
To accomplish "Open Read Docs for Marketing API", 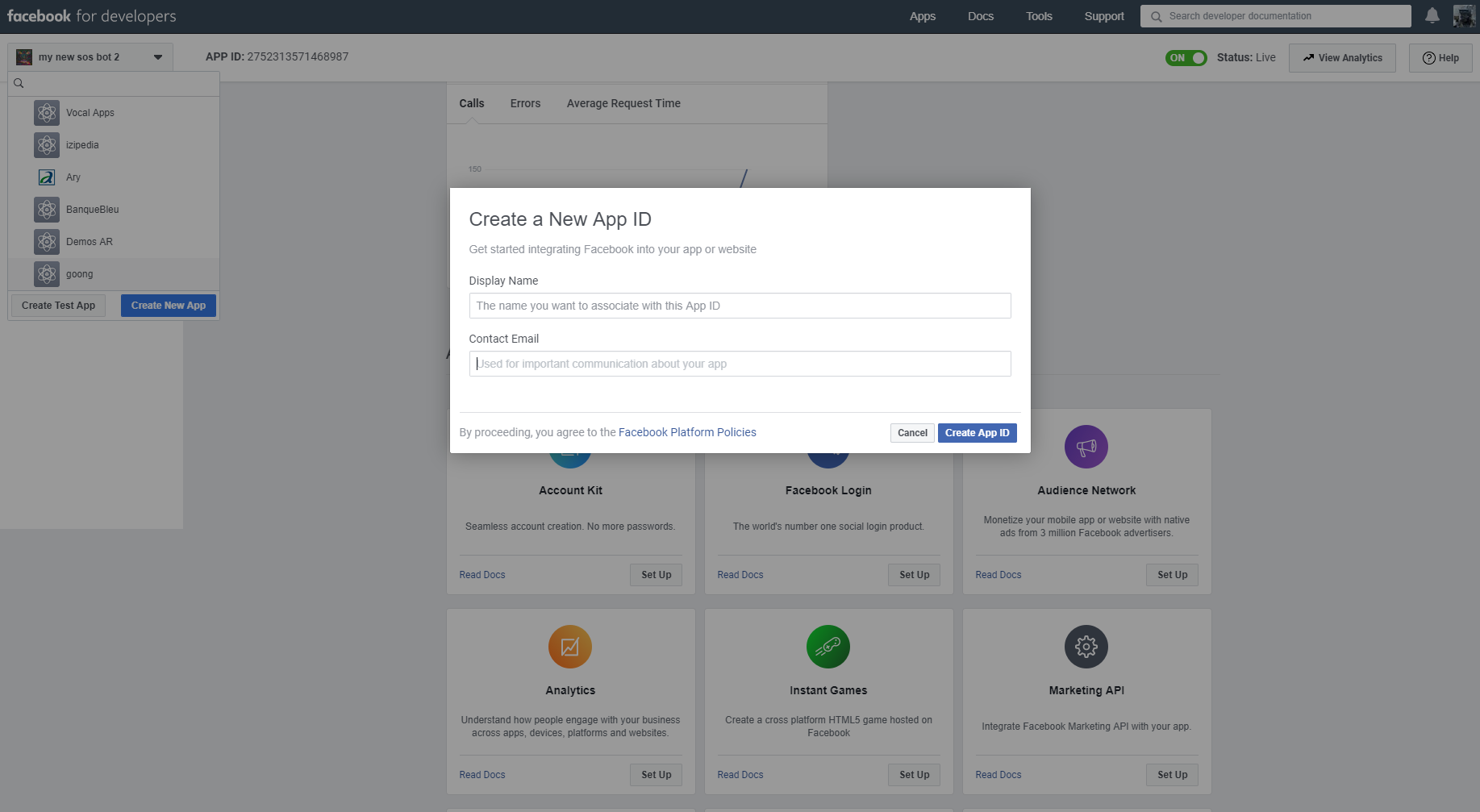I will click(998, 775).
